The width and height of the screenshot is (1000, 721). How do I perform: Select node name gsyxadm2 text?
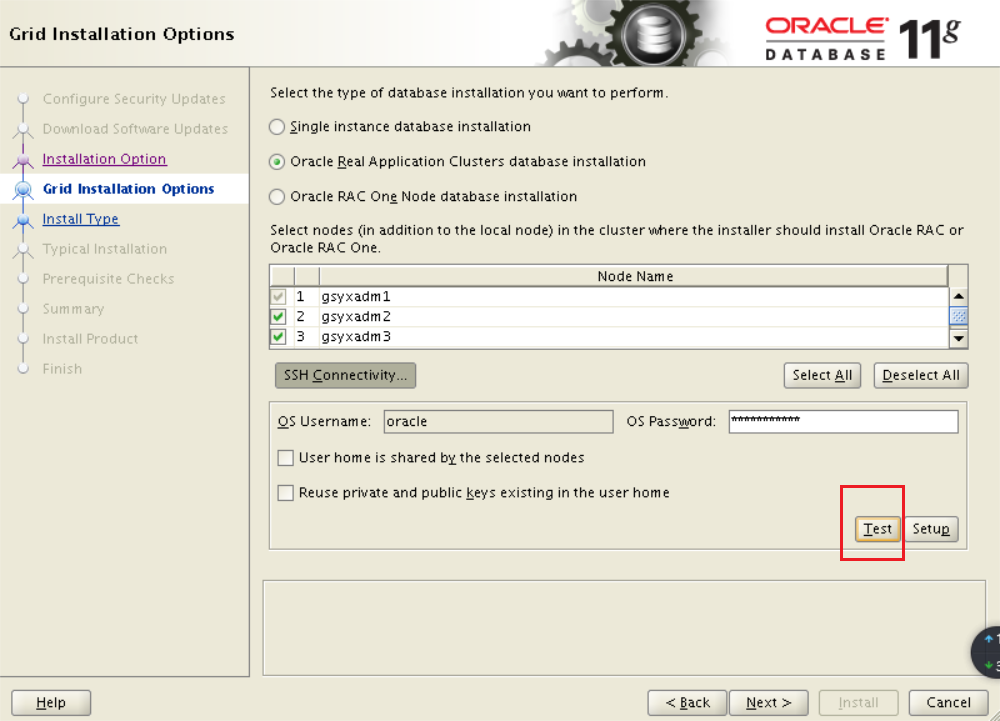356,317
